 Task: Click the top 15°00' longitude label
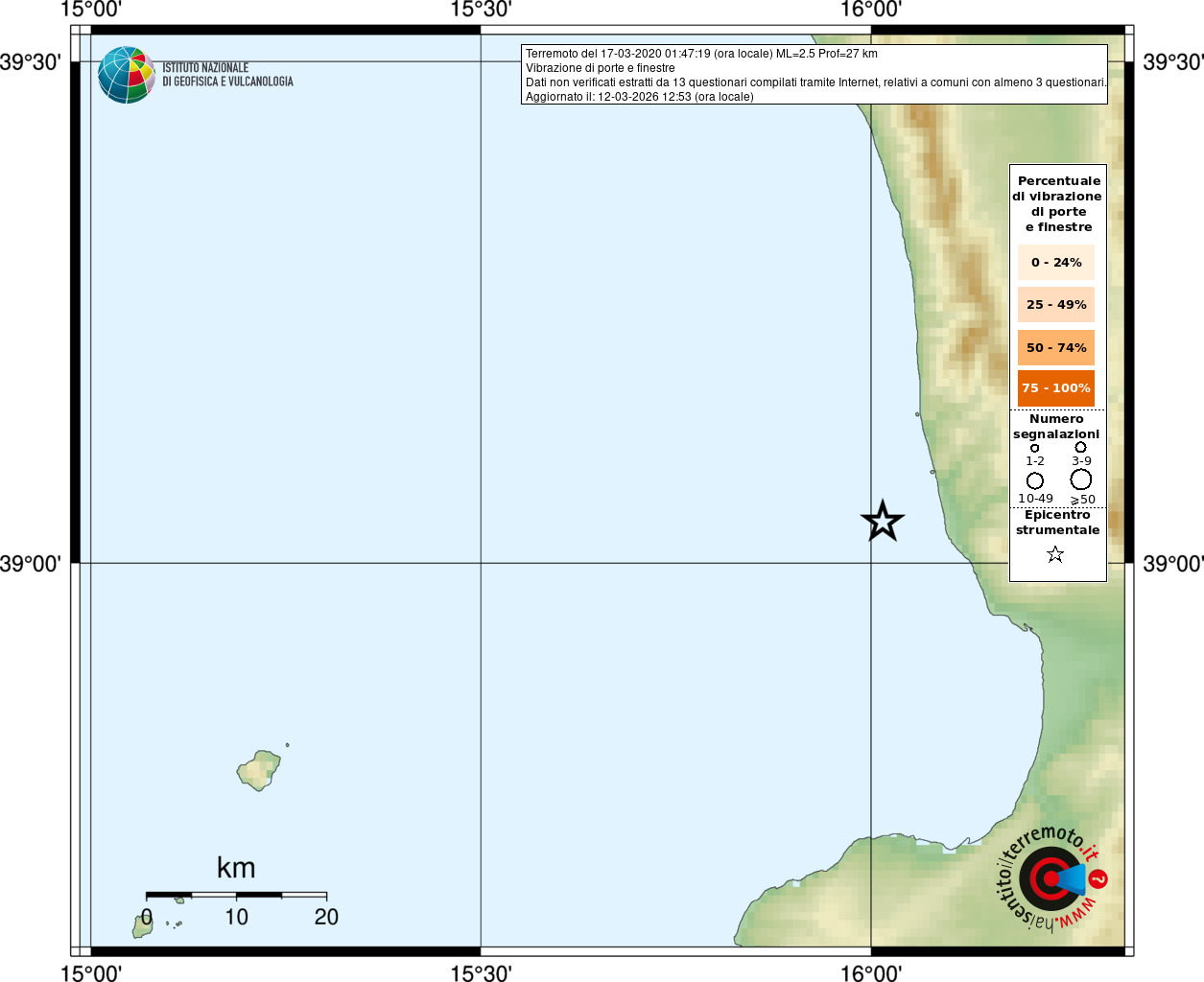click(90, 10)
